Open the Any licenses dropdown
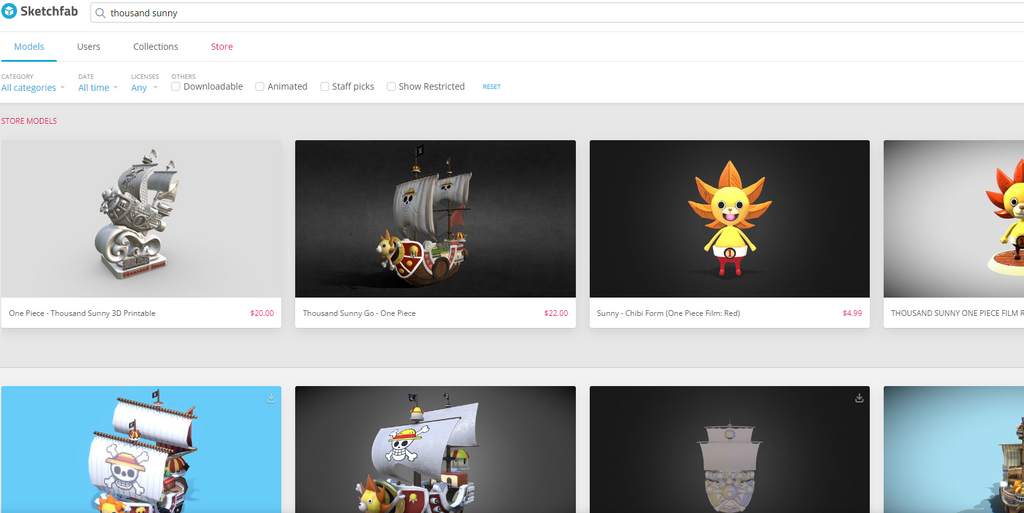This screenshot has width=1024, height=513. coord(144,87)
